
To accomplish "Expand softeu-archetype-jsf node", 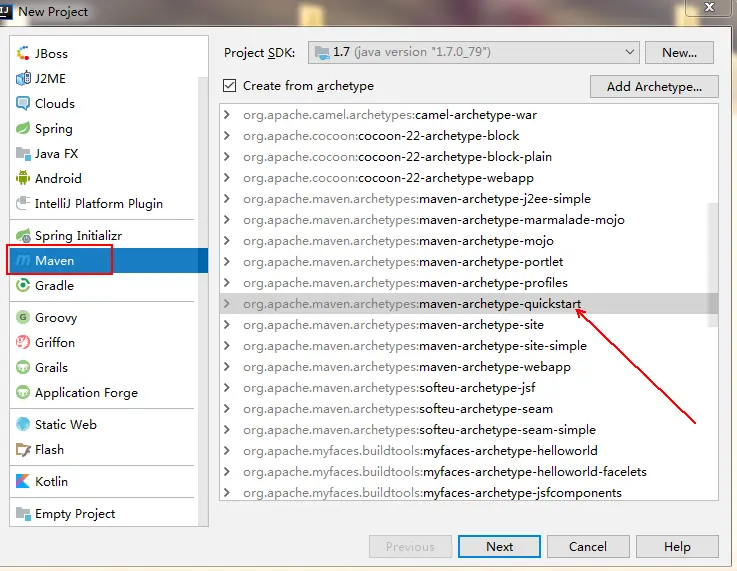I will [227, 387].
